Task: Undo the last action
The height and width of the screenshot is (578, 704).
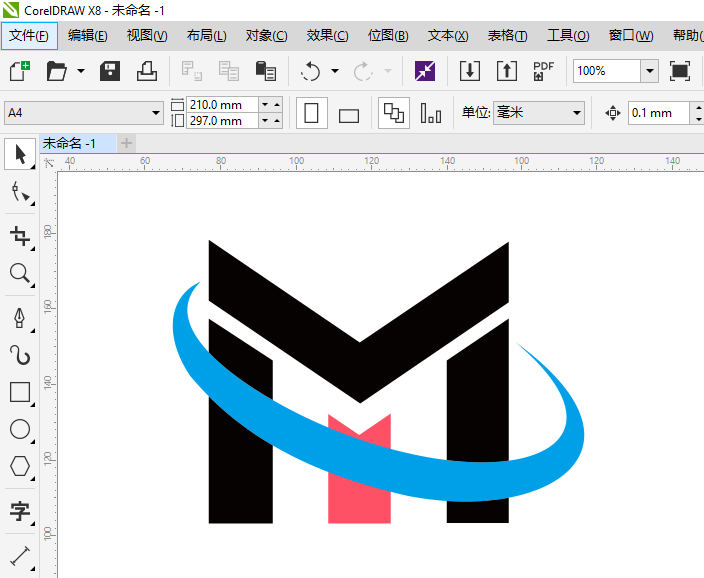Action: [x=310, y=71]
